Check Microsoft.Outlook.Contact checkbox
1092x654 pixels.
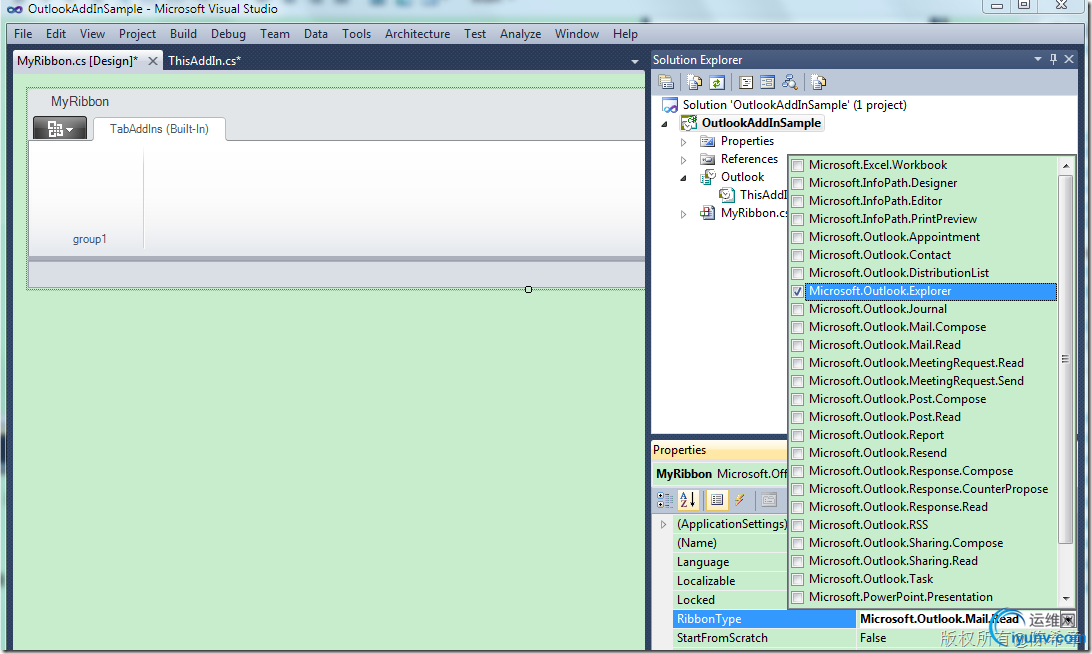tap(797, 256)
